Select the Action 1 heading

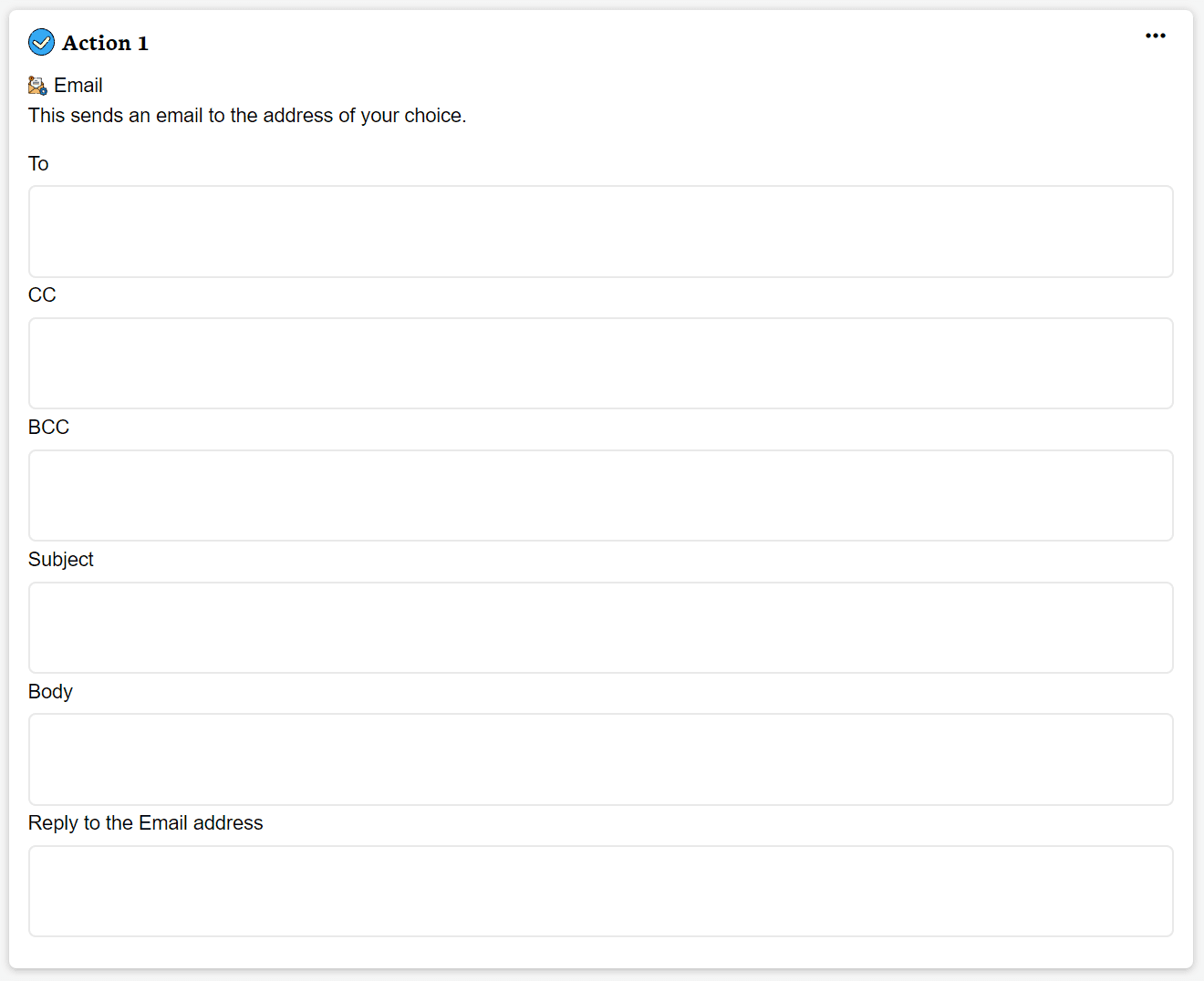(x=105, y=43)
